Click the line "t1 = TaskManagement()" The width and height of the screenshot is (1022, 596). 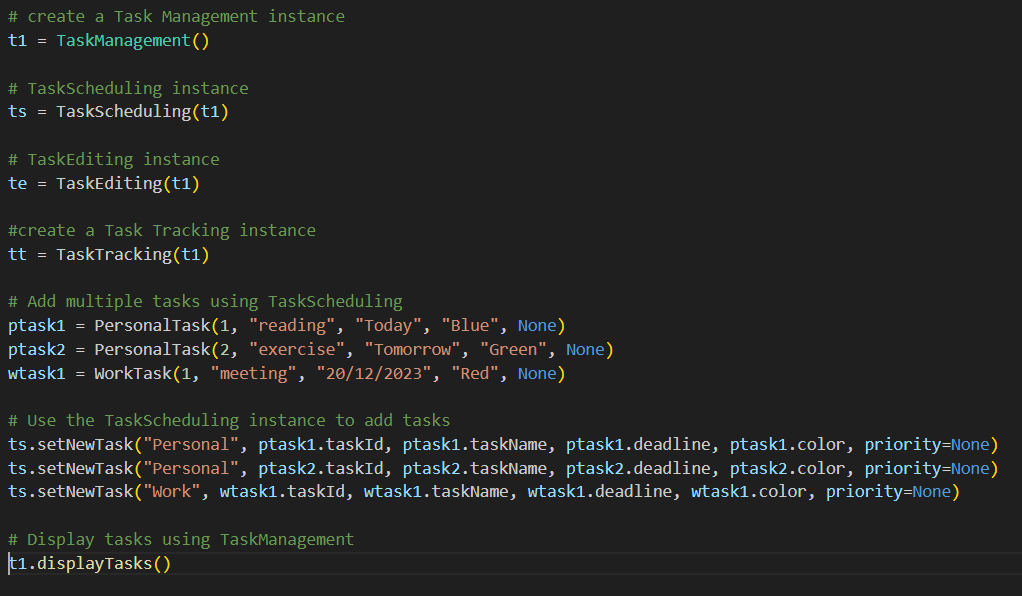(x=109, y=40)
